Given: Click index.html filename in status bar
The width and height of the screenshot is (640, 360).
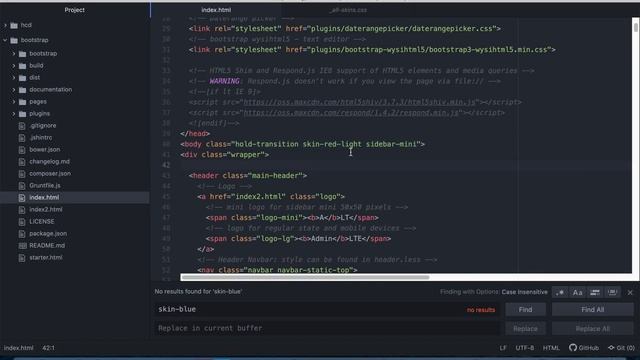Looking at the screenshot, I should tap(19, 348).
